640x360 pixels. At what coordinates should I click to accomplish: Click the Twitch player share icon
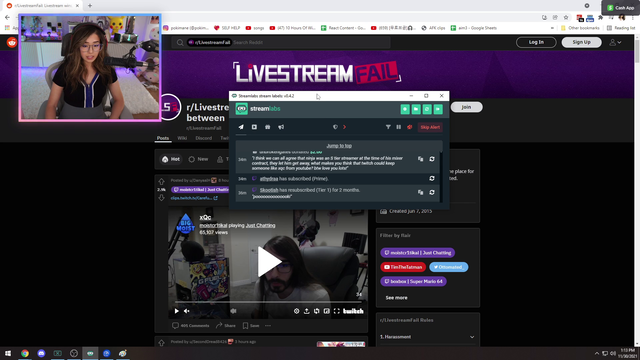coord(307,311)
